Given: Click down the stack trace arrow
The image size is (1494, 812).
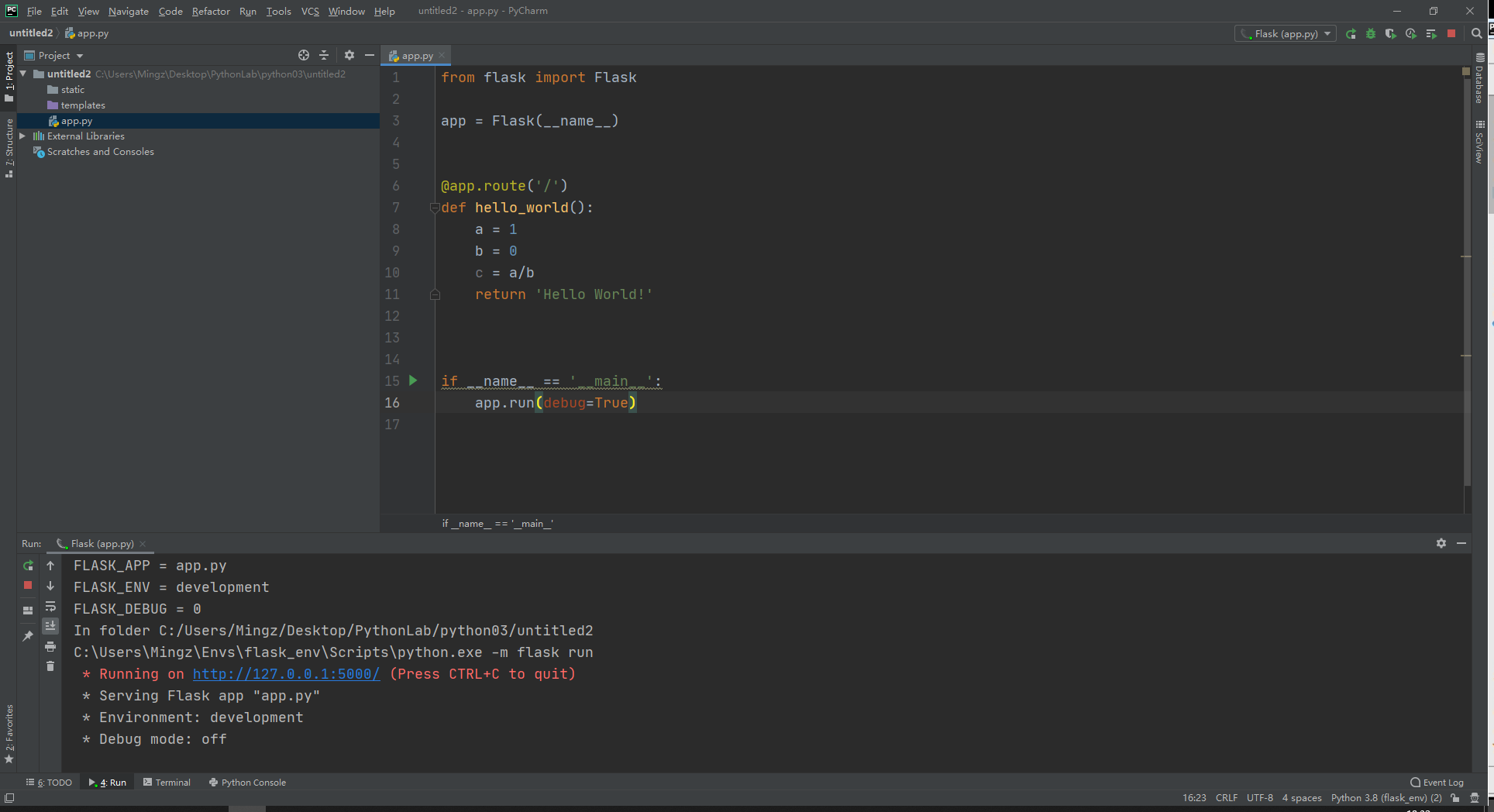Looking at the screenshot, I should (50, 586).
